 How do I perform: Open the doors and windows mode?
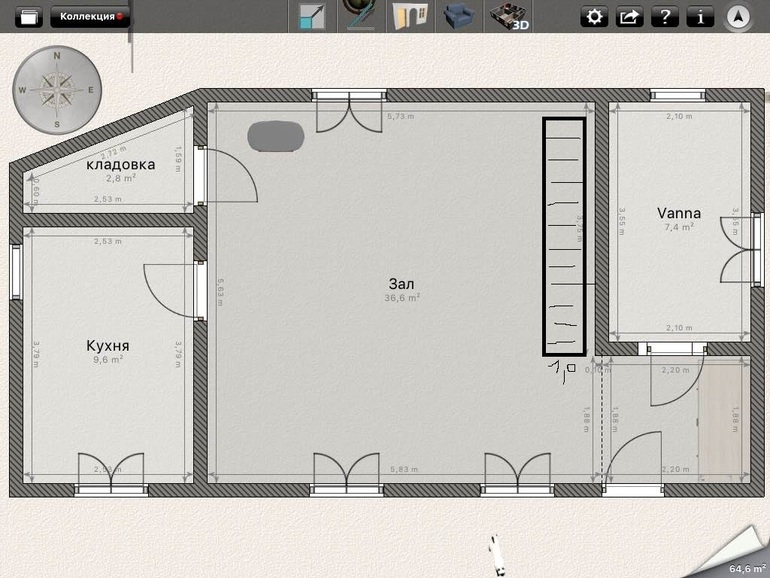pyautogui.click(x=407, y=17)
